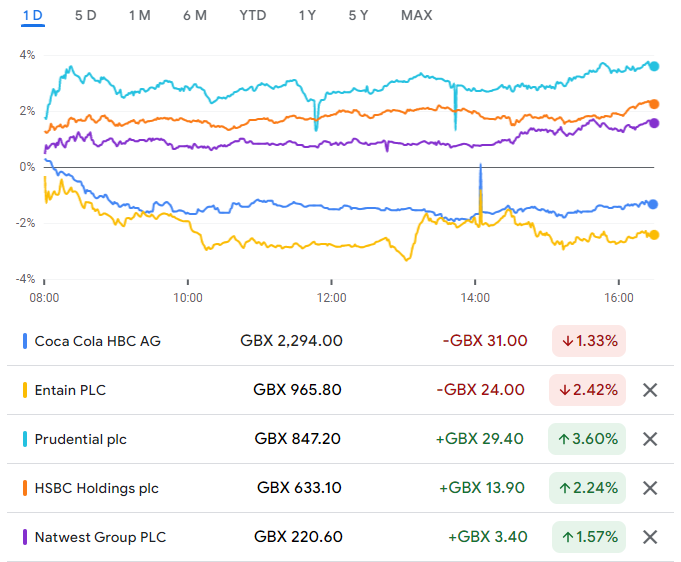Click Entain's 2.42% down badge
Viewport: 681px width, 562px height.
pos(587,390)
